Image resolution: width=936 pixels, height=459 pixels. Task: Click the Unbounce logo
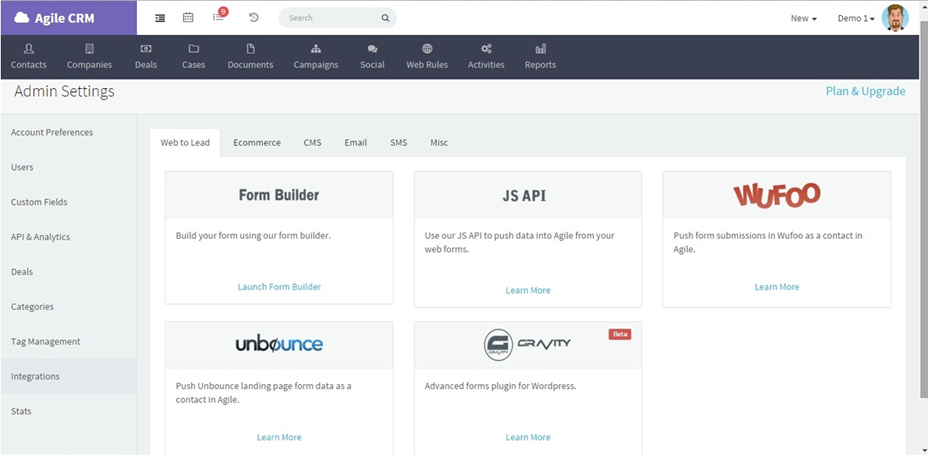(x=279, y=344)
